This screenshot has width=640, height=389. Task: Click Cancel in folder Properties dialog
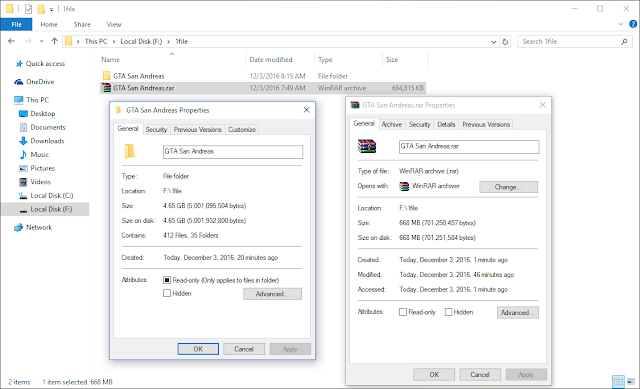(x=244, y=349)
